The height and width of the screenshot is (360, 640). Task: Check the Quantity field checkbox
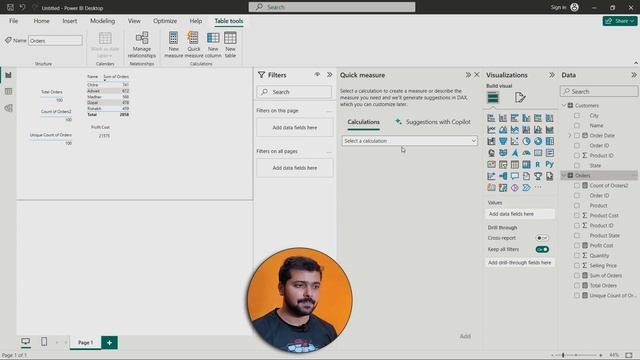(x=577, y=255)
